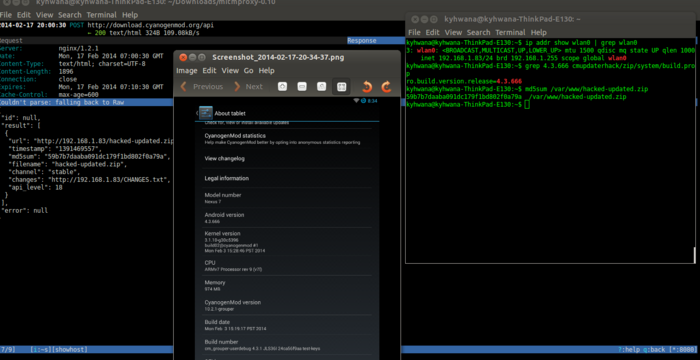700x360 pixels.
Task: Open Help menu of mitmproxy terminal window
Action: (x=130, y=15)
